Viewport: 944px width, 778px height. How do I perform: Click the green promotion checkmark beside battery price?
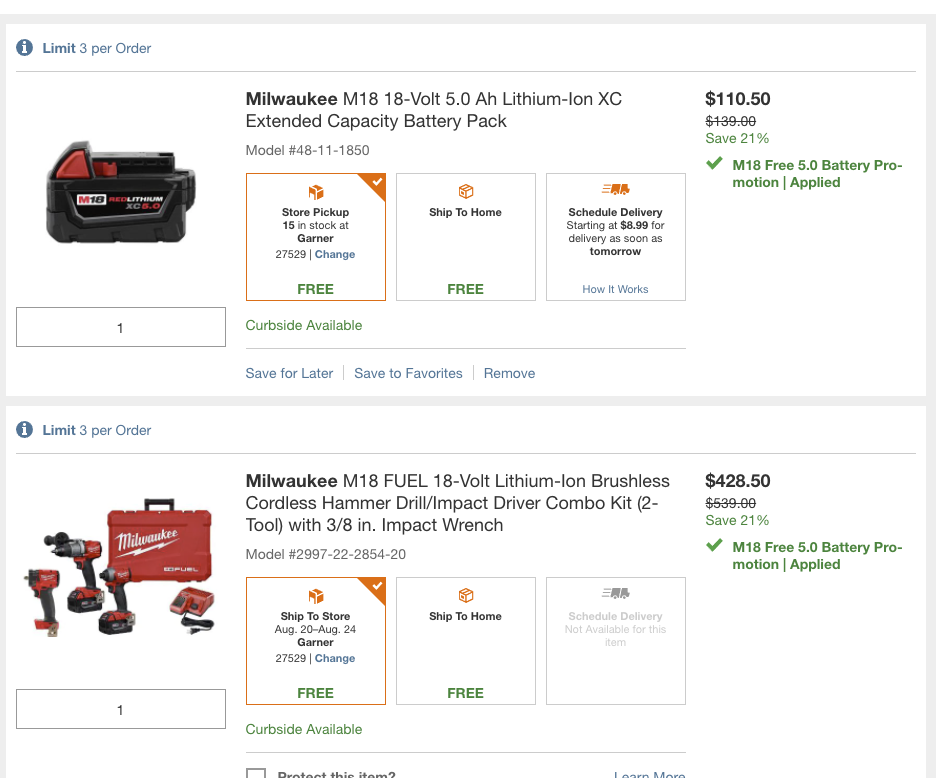click(x=714, y=164)
